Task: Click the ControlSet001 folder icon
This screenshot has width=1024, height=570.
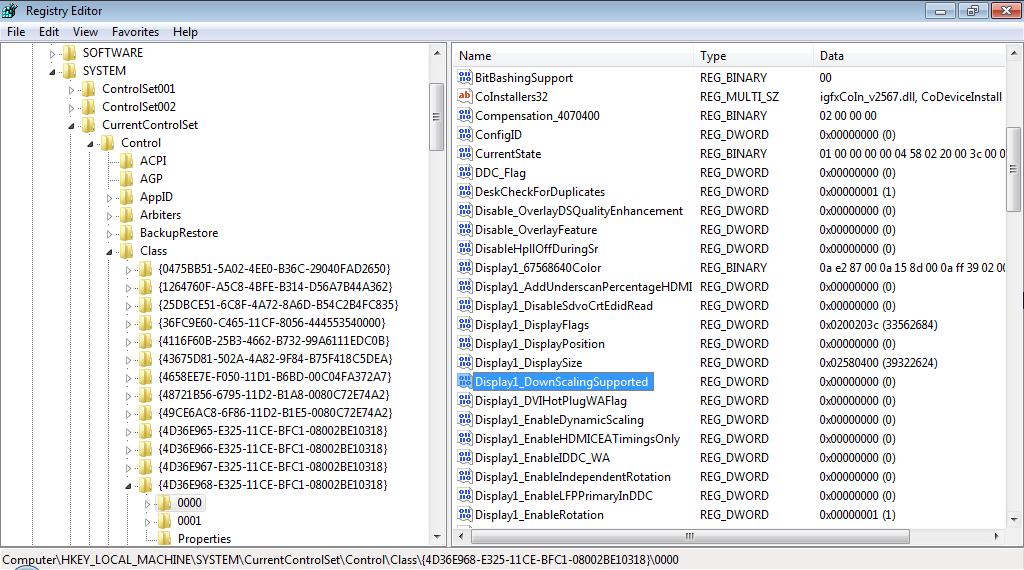Action: 89,89
